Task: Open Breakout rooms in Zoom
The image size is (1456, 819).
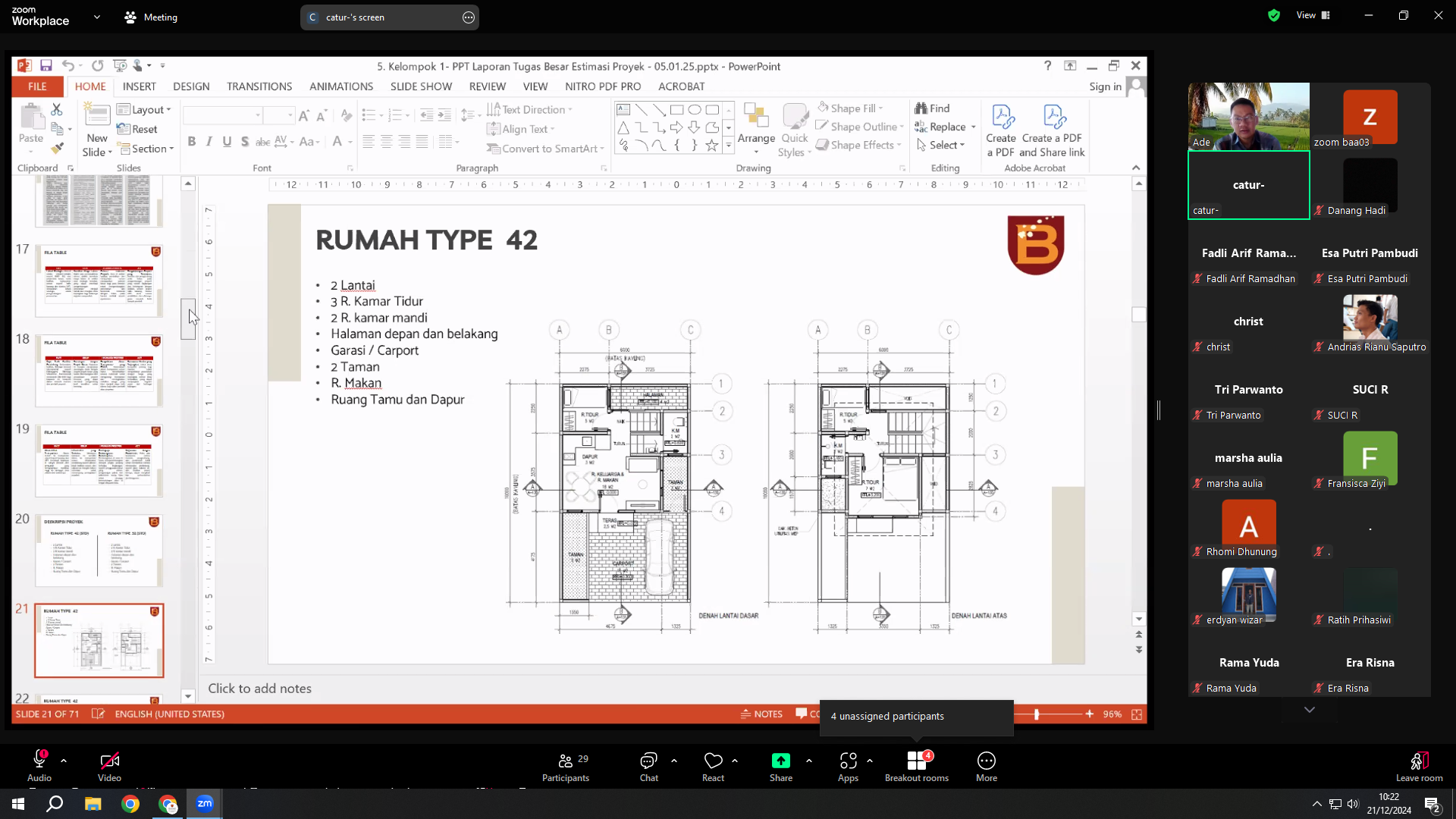Action: tap(917, 767)
